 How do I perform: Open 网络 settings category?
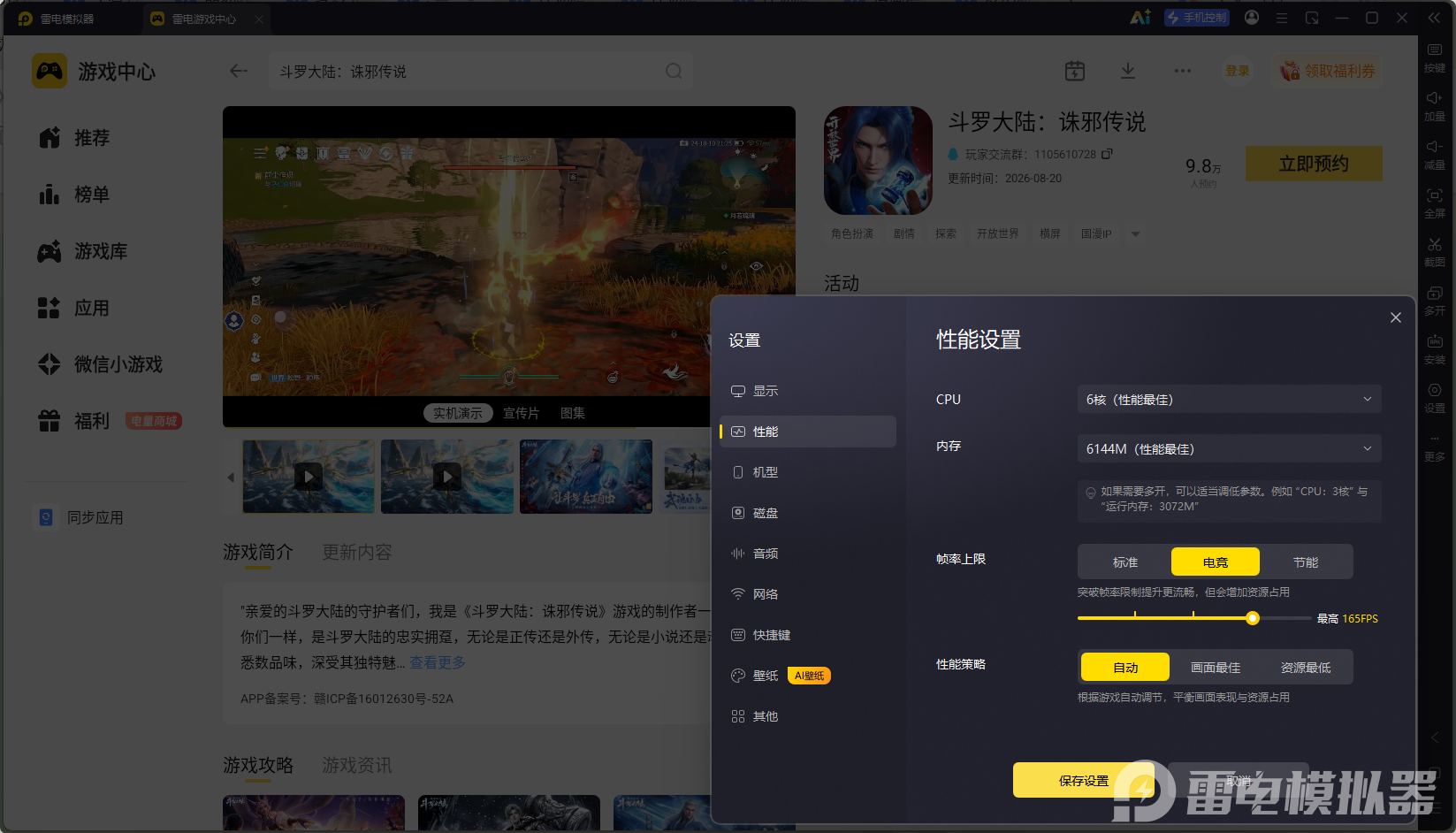808,594
